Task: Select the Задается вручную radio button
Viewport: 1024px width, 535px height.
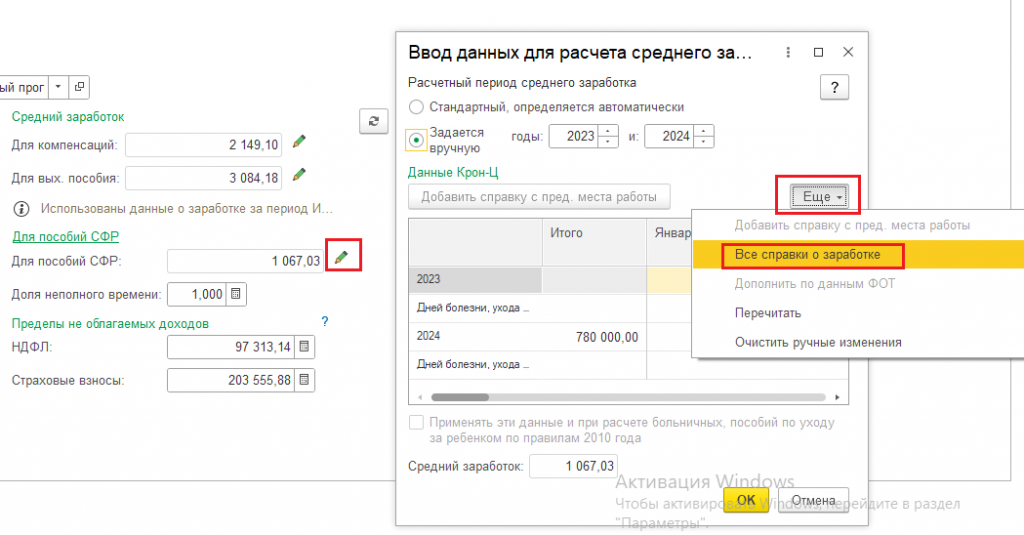Action: coord(416,139)
